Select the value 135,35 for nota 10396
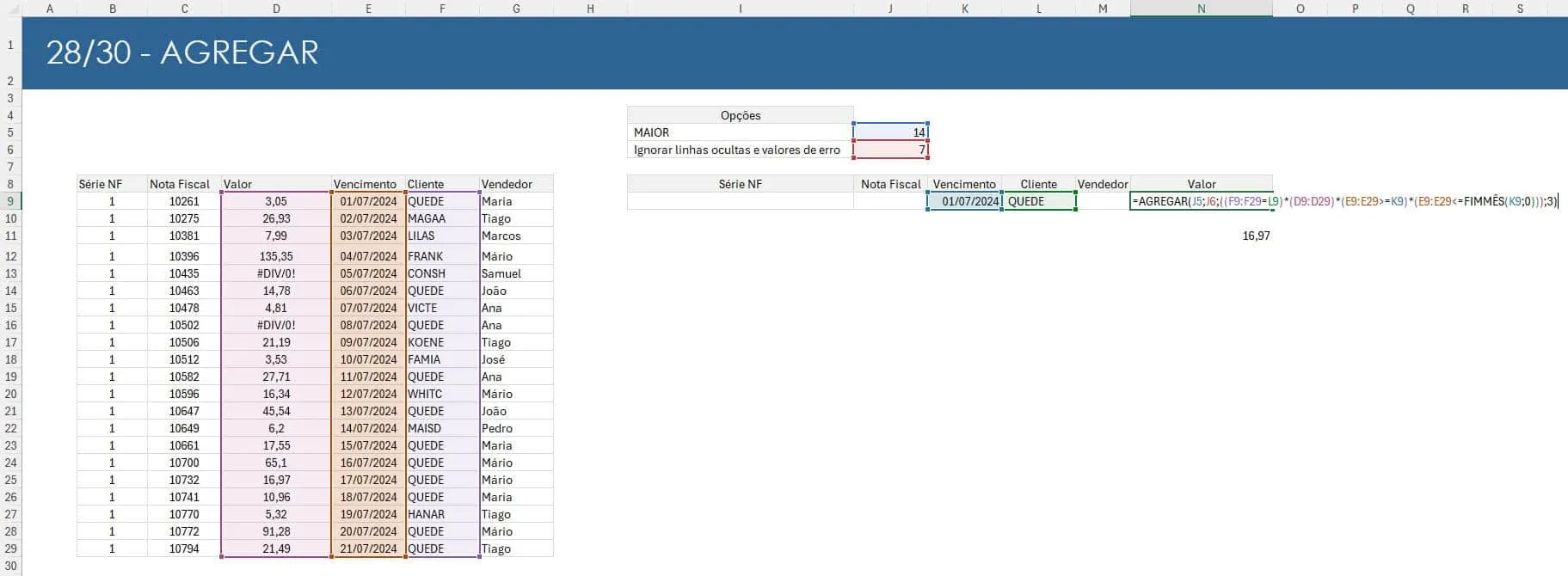This screenshot has height=576, width=1568. (276, 256)
